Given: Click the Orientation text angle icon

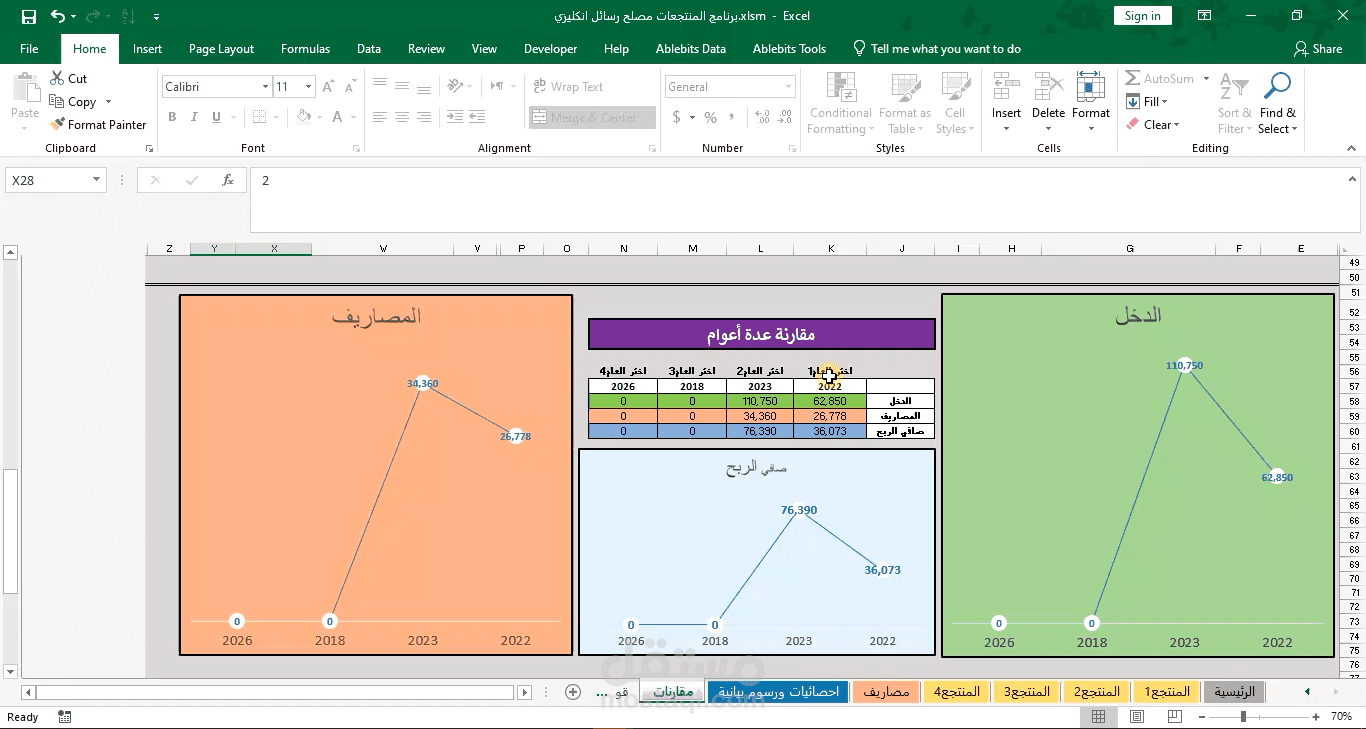Looking at the screenshot, I should coord(456,87).
